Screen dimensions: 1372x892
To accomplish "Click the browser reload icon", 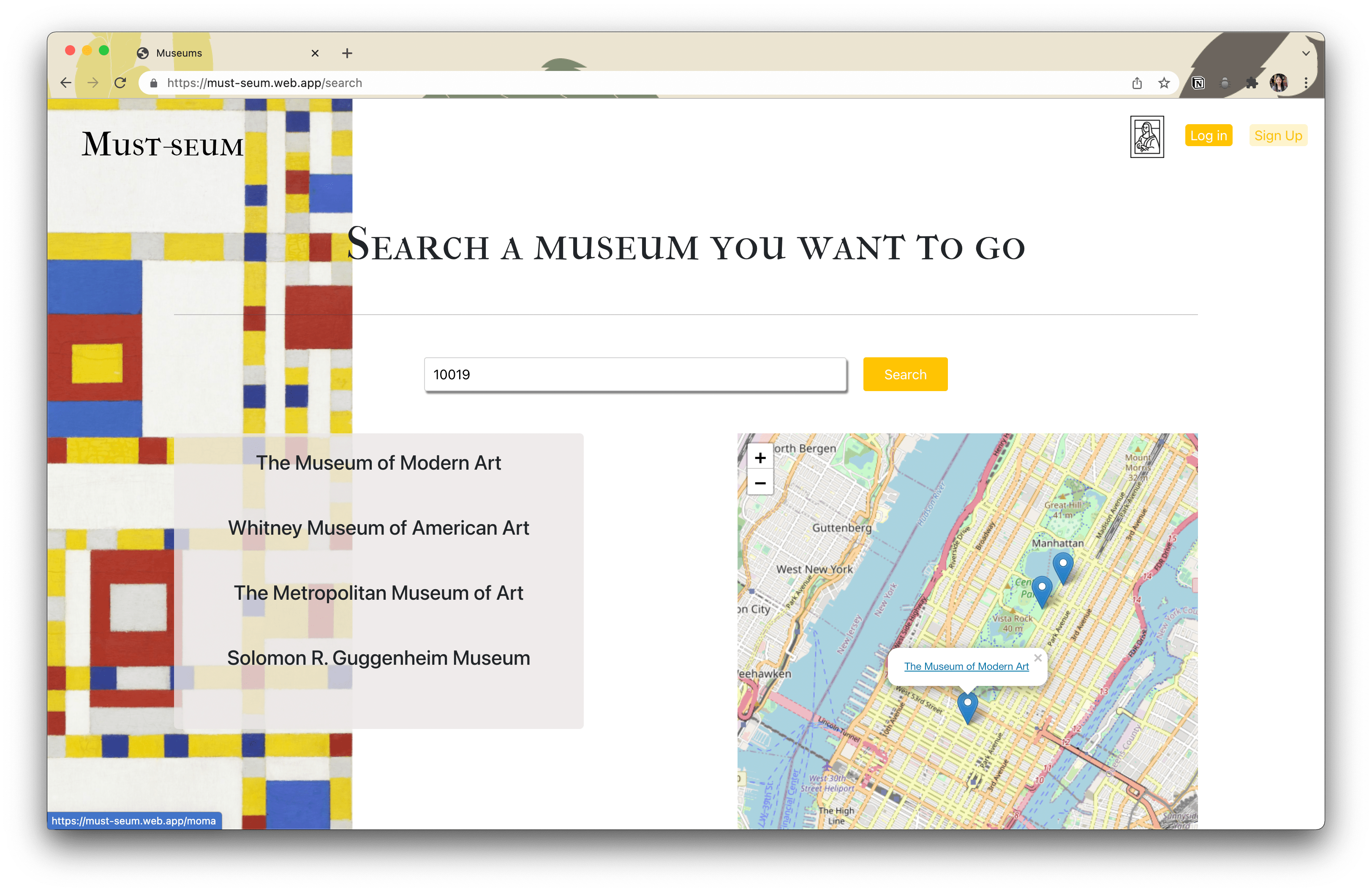I will (120, 83).
